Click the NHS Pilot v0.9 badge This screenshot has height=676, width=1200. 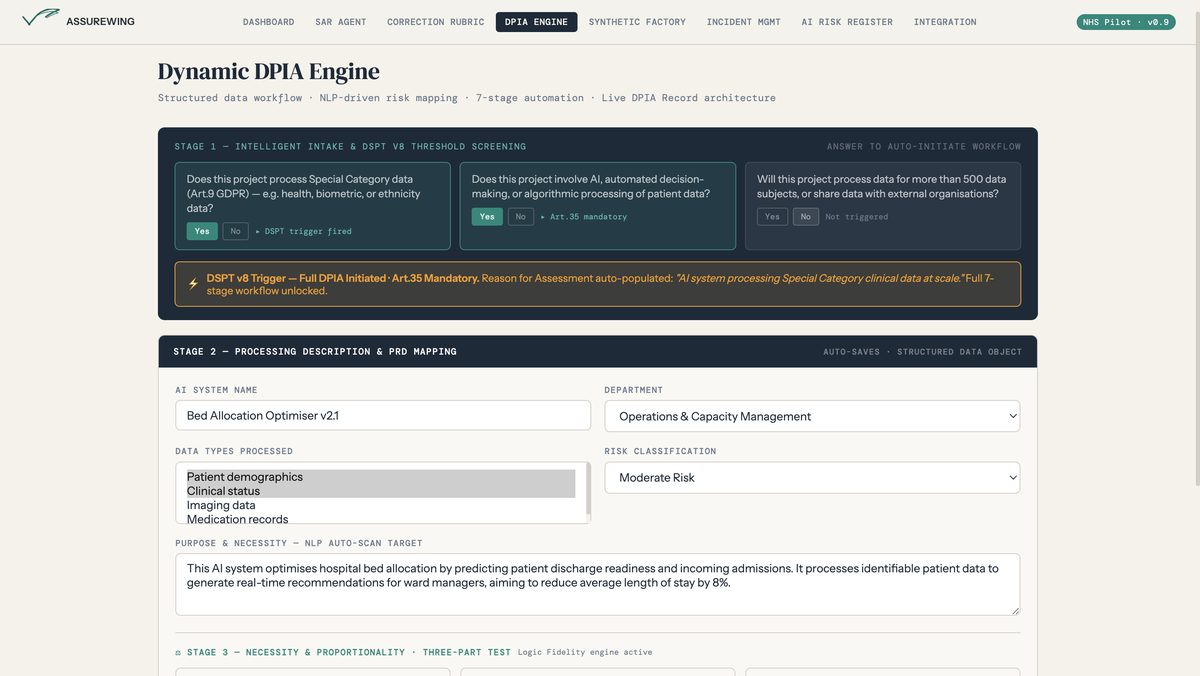point(1125,22)
